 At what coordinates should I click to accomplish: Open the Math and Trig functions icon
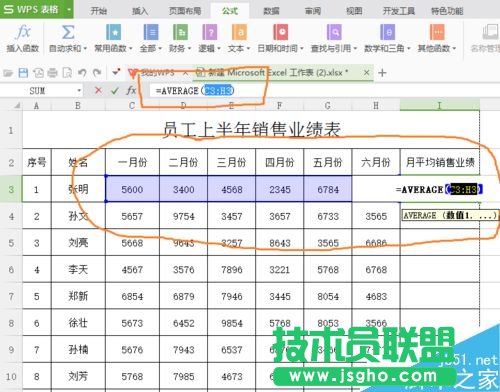pos(387,32)
